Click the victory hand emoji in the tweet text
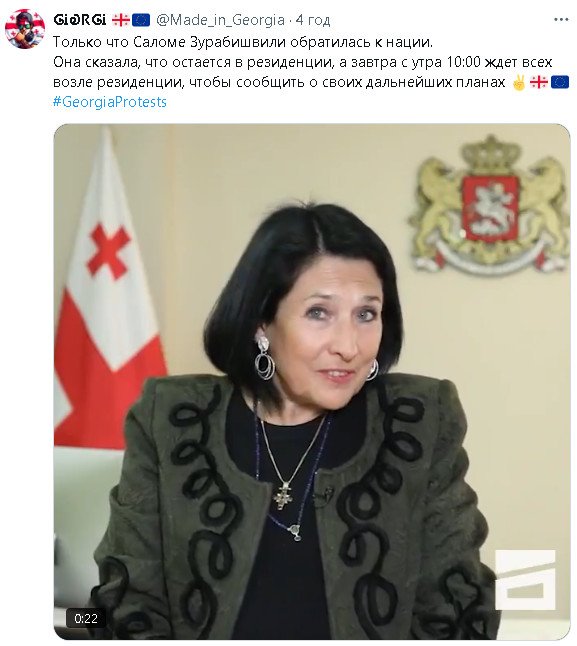The image size is (577, 646). coord(519,82)
